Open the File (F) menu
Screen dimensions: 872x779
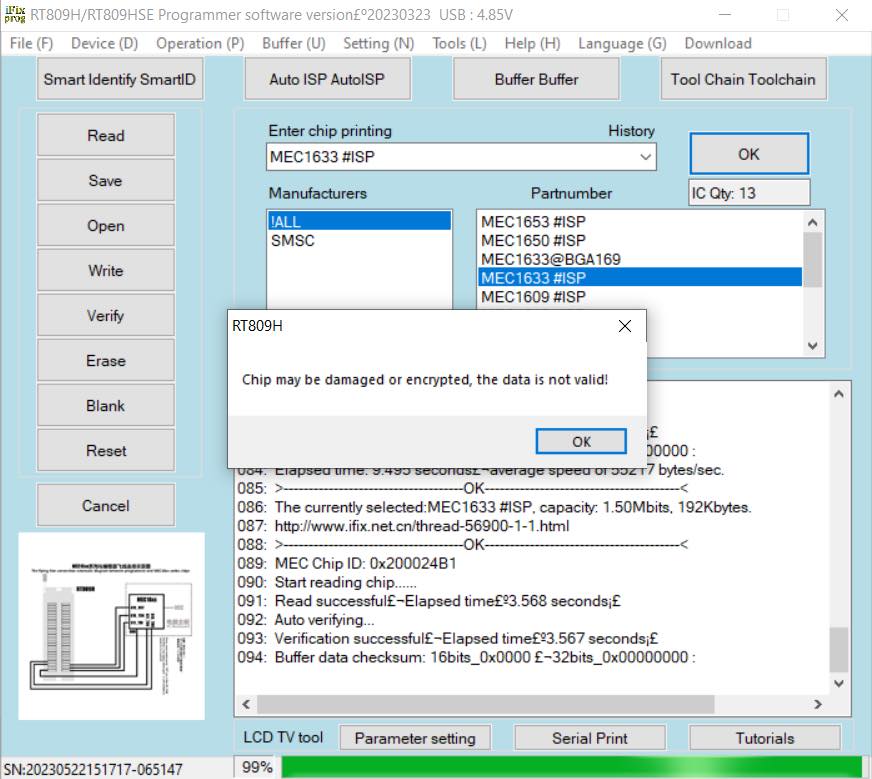point(31,43)
